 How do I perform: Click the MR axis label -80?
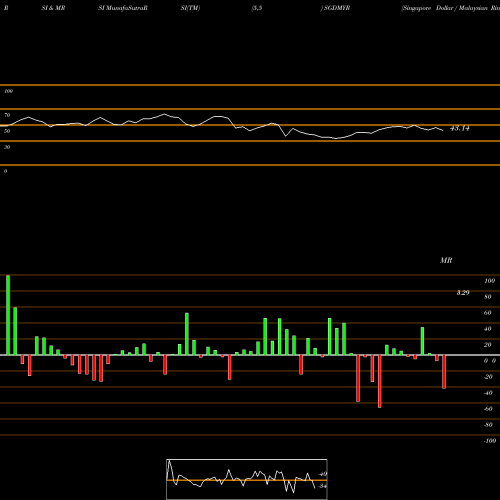488,425
